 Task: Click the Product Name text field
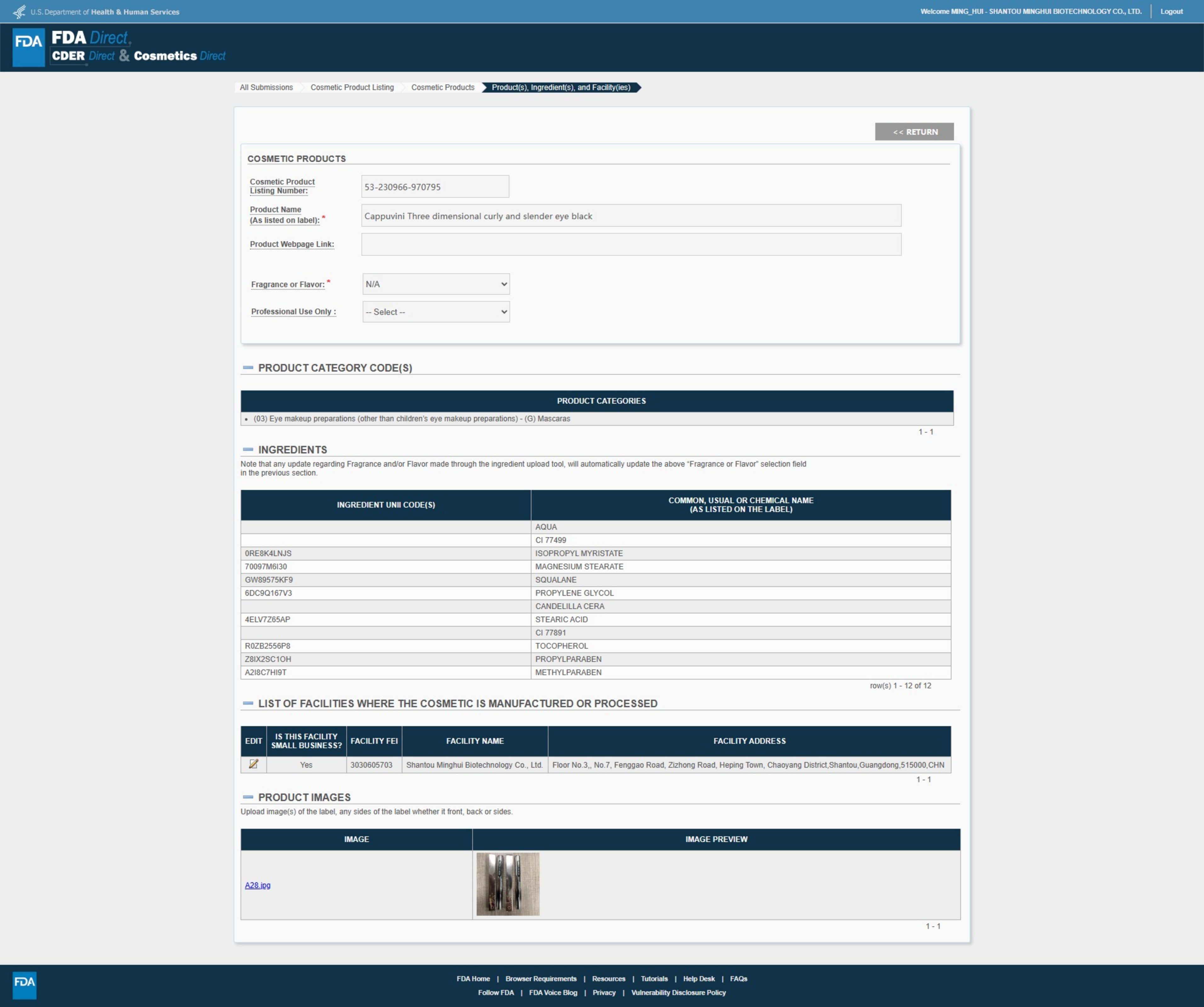[631, 216]
